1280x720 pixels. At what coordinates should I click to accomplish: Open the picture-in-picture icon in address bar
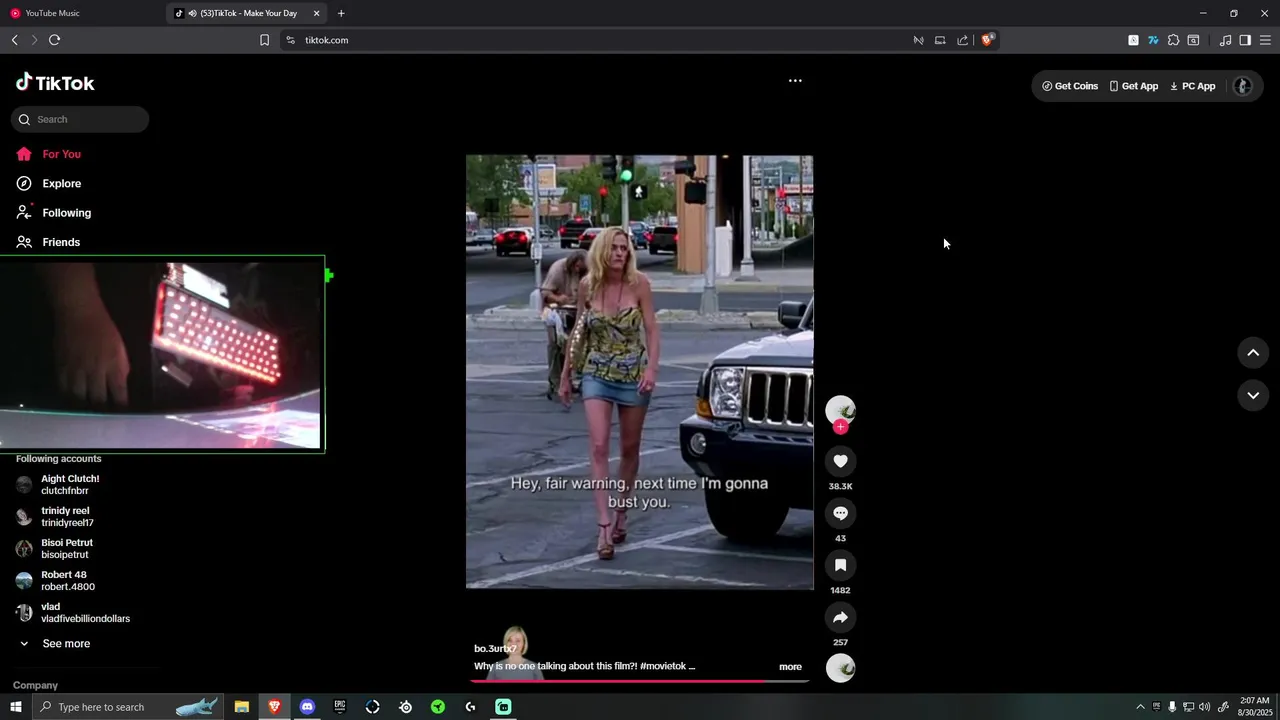pyautogui.click(x=940, y=40)
